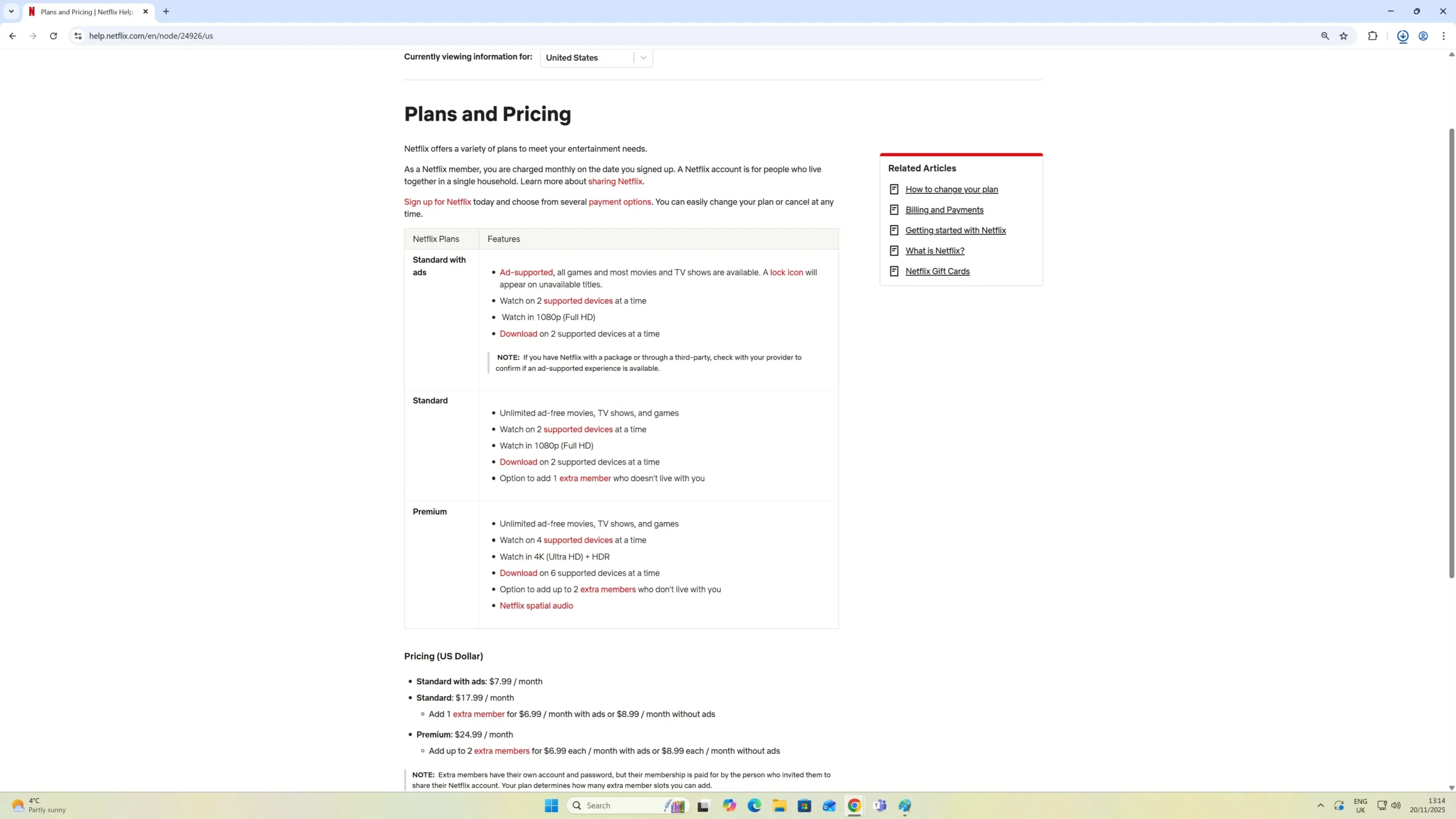Click the sharing Netflix link
Viewport: 1456px width, 819px height.
pos(615,181)
